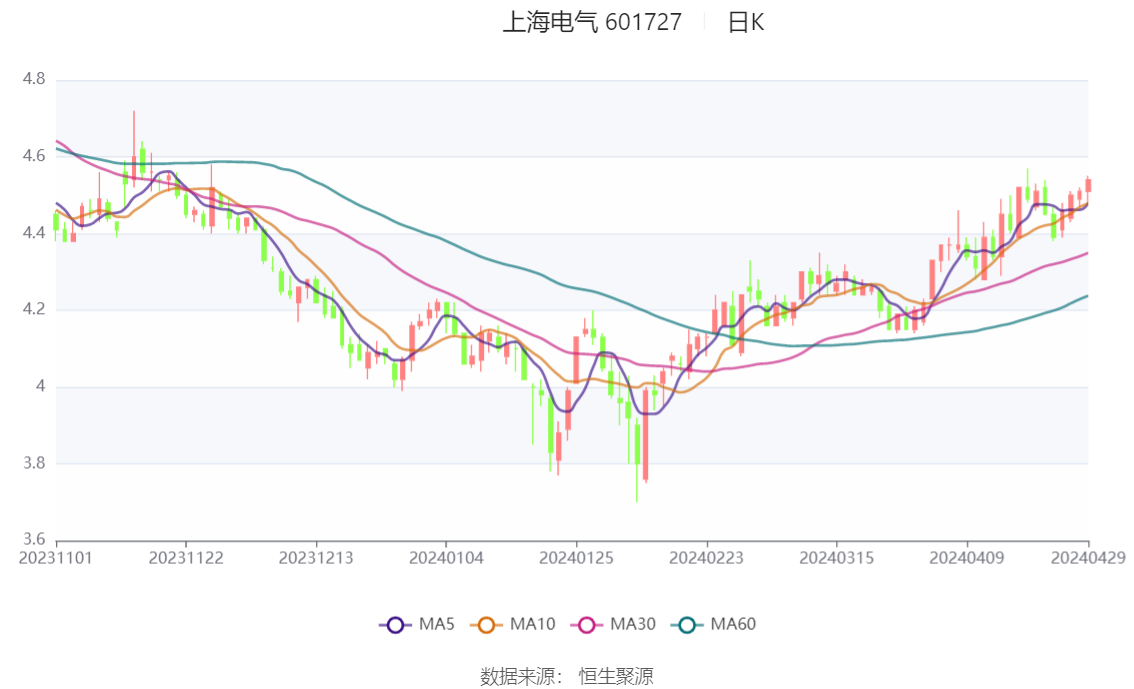Screen dimensions: 1134x689
Task: Click the y-axis value 3.6
Action: click(34, 539)
